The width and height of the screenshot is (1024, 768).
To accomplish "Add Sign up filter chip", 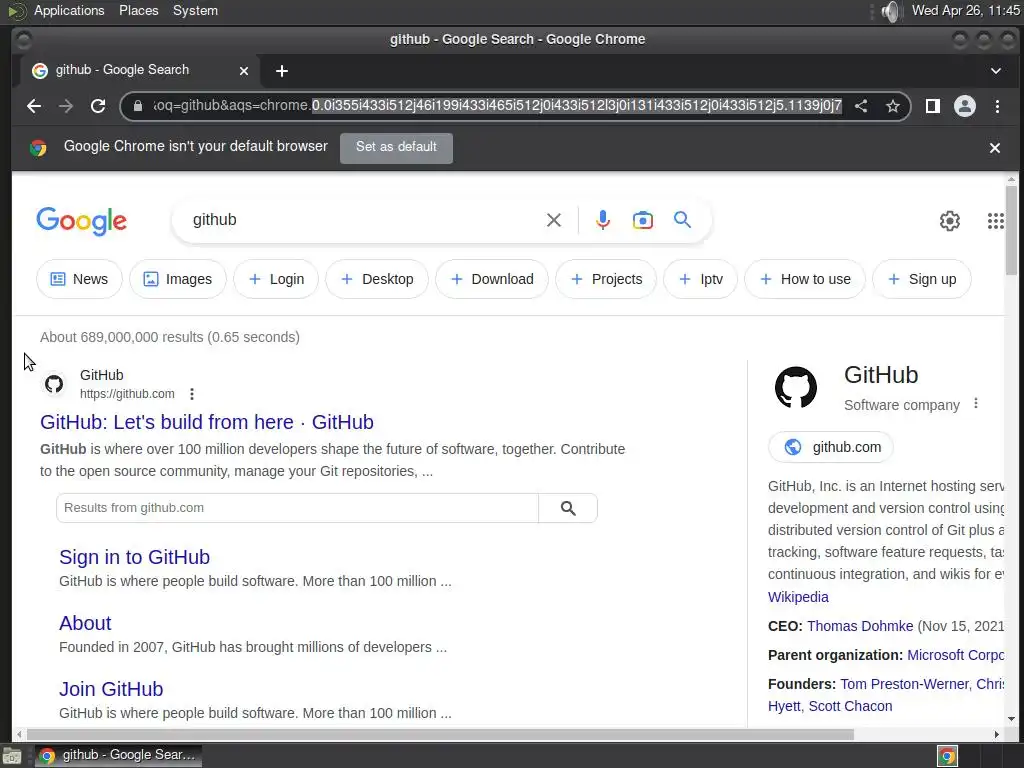I will click(x=921, y=279).
